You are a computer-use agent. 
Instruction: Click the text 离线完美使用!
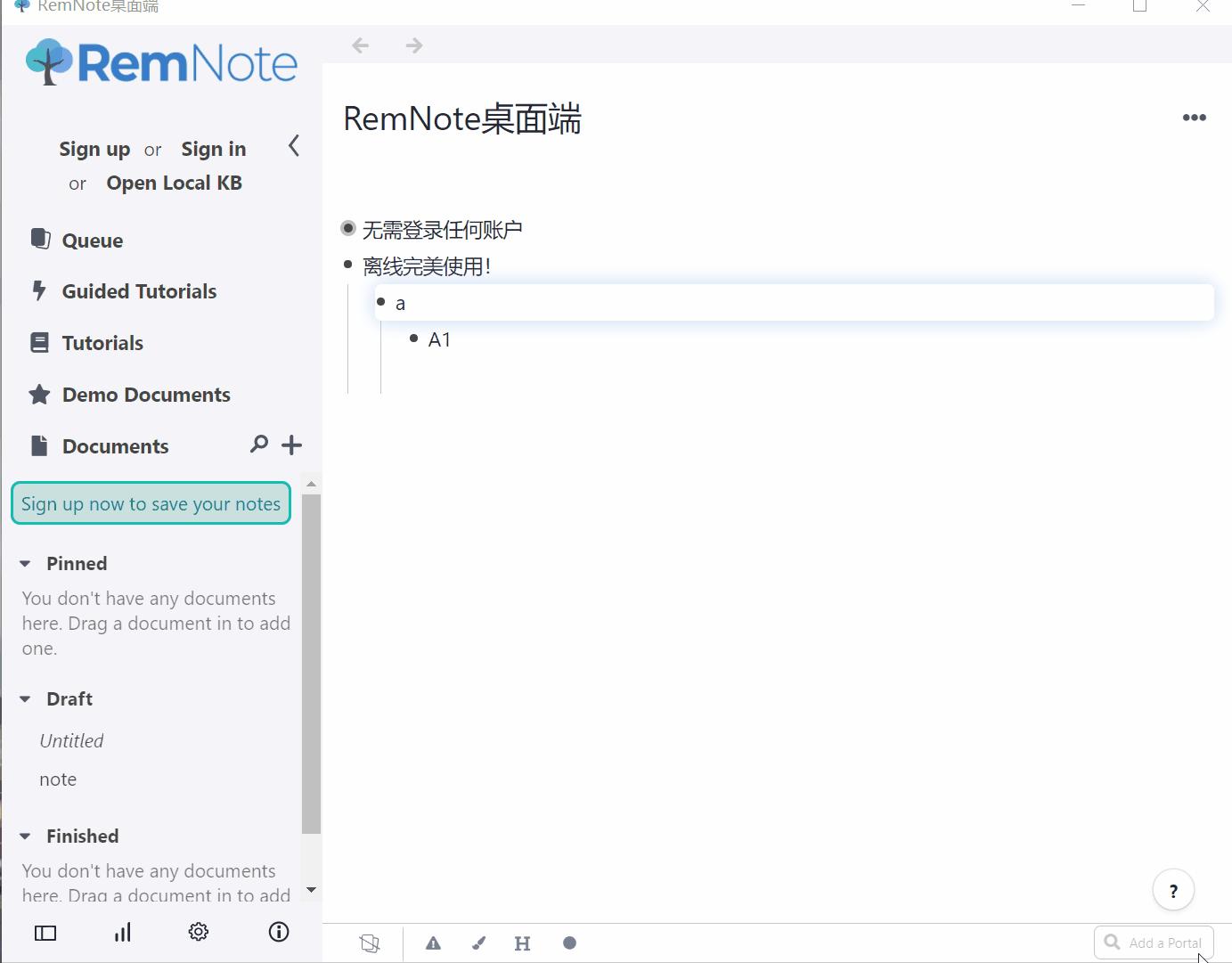(427, 265)
